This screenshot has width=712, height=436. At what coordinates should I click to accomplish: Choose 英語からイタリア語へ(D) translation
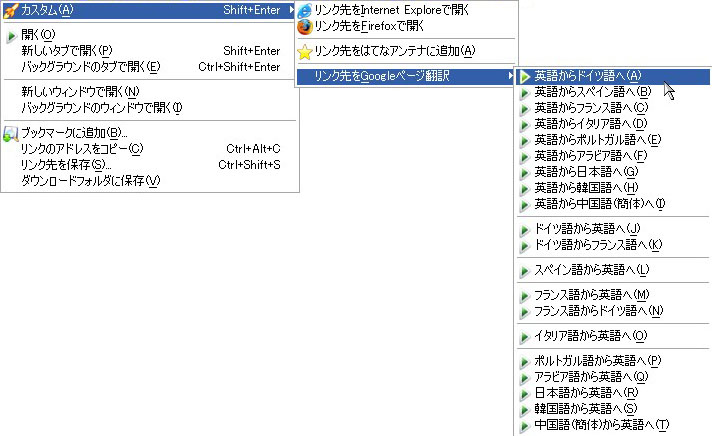(x=613, y=124)
